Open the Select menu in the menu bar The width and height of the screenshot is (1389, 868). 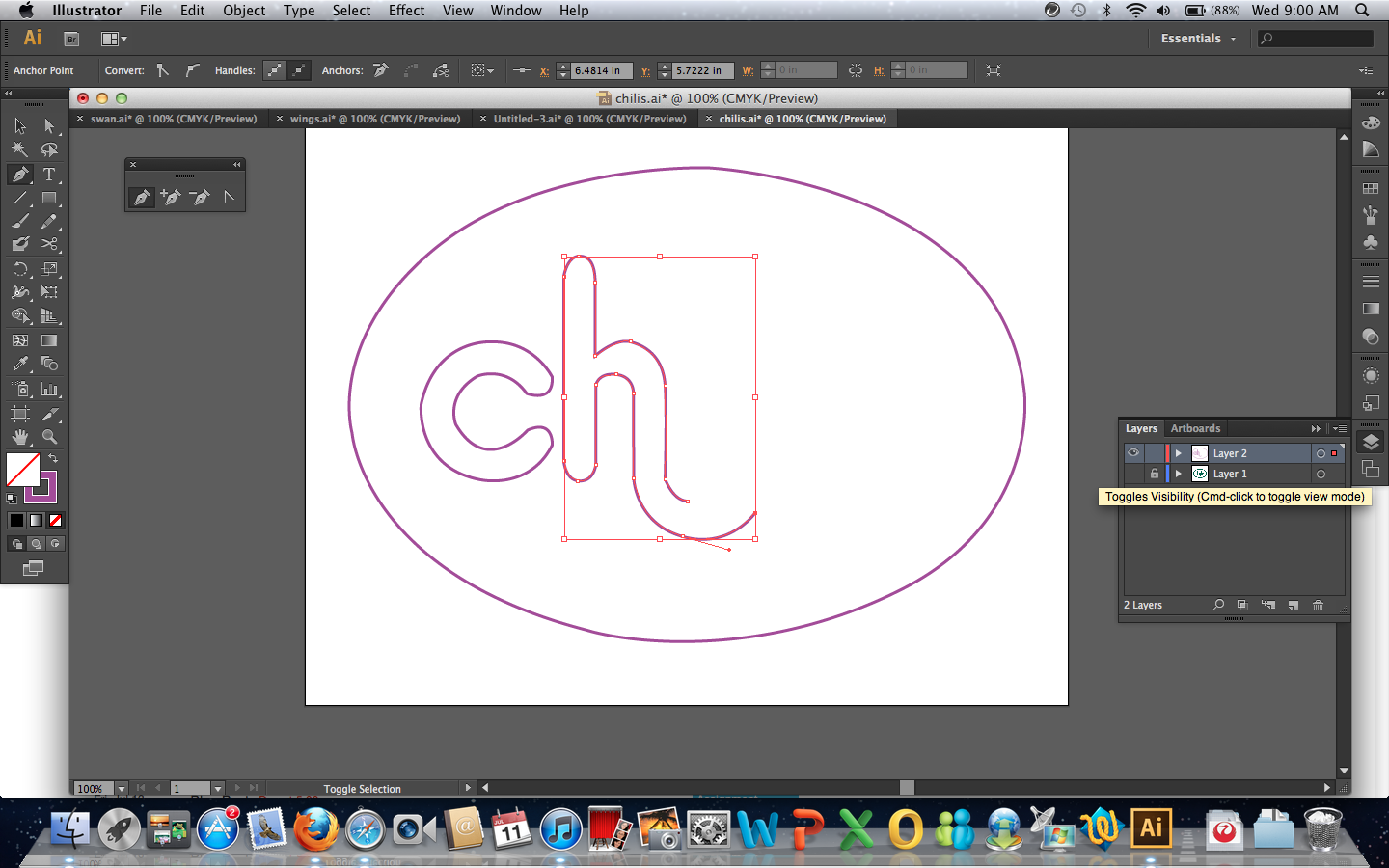click(351, 11)
